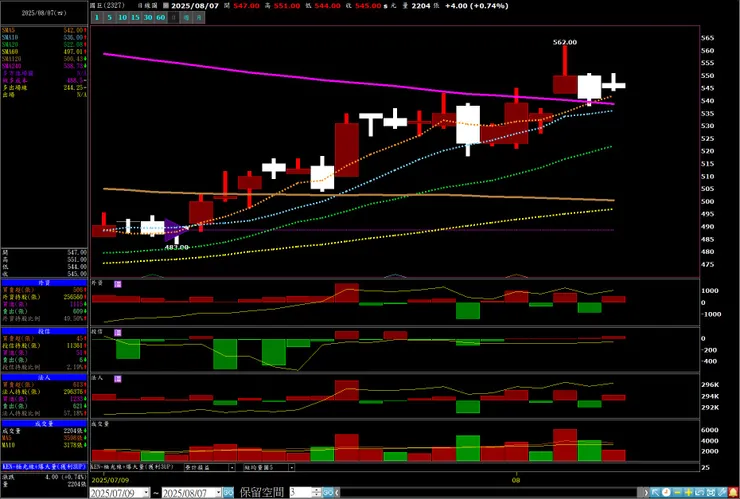Select the 外資 blue header in left panel
The width and height of the screenshot is (740, 499).
tap(44, 282)
